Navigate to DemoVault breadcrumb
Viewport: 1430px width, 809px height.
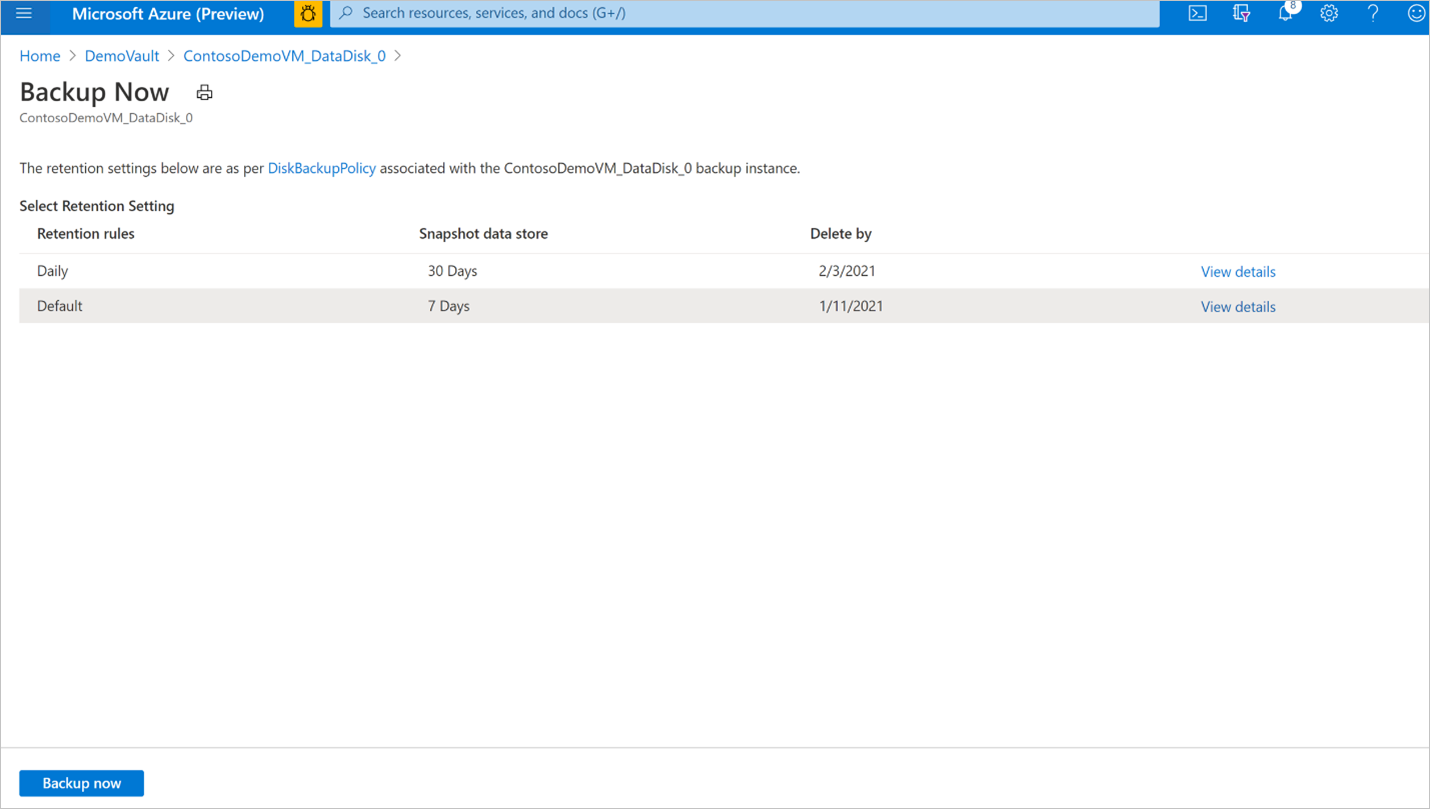point(122,56)
